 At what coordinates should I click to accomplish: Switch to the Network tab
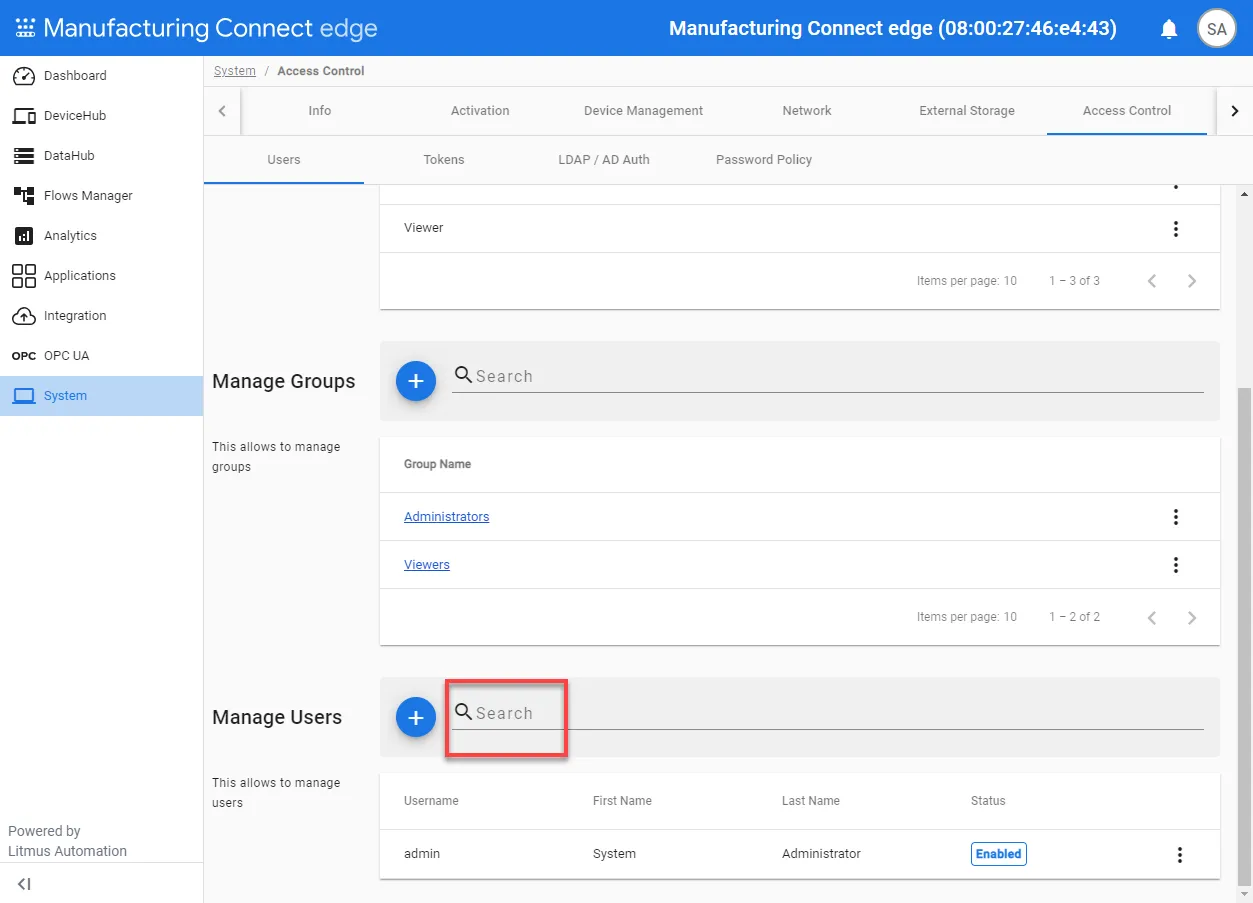807,111
